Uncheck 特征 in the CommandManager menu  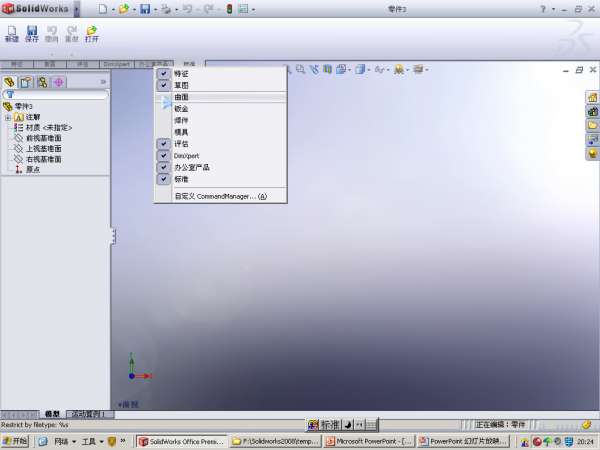coord(163,74)
